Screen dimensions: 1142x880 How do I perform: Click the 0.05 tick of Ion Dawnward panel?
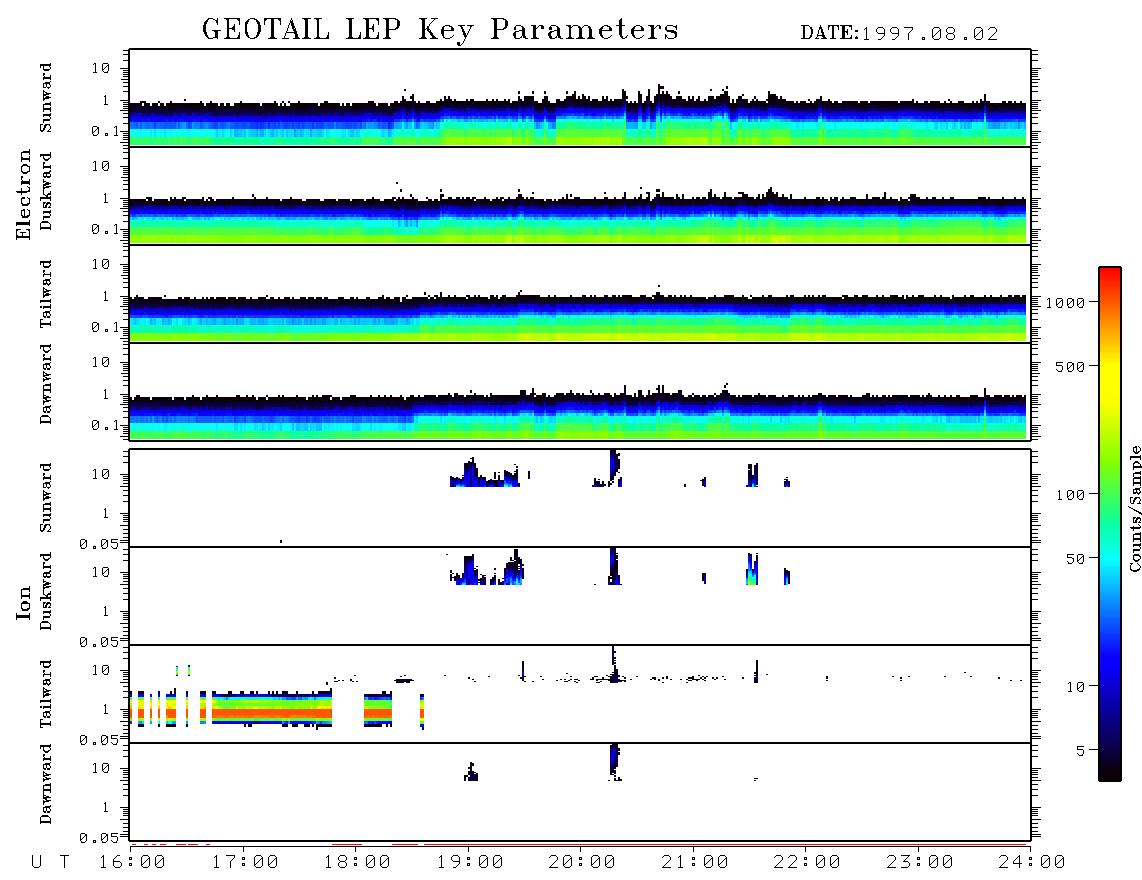click(x=98, y=838)
